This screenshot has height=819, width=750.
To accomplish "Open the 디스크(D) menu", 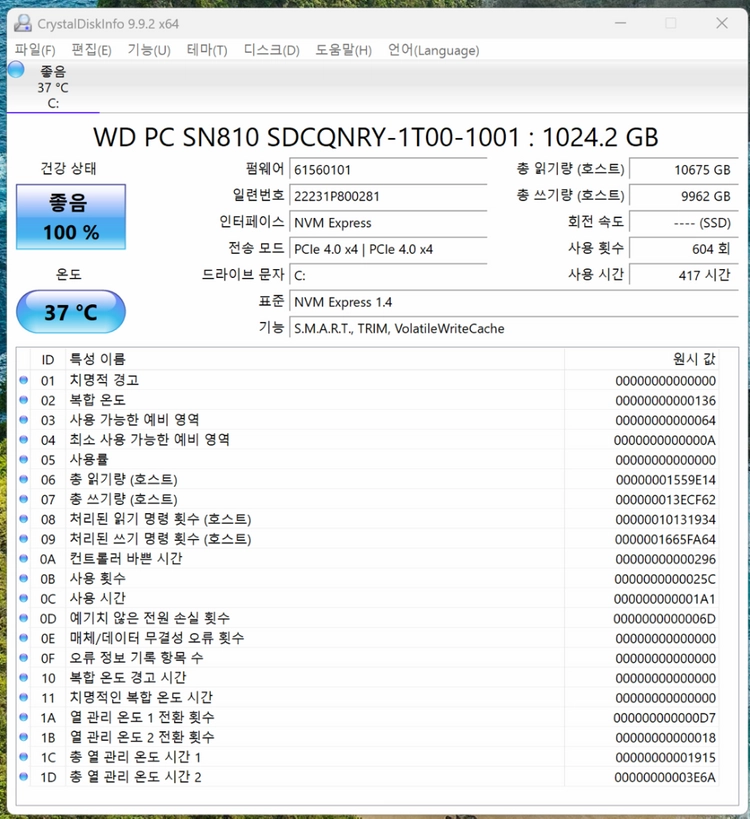I will pyautogui.click(x=272, y=50).
